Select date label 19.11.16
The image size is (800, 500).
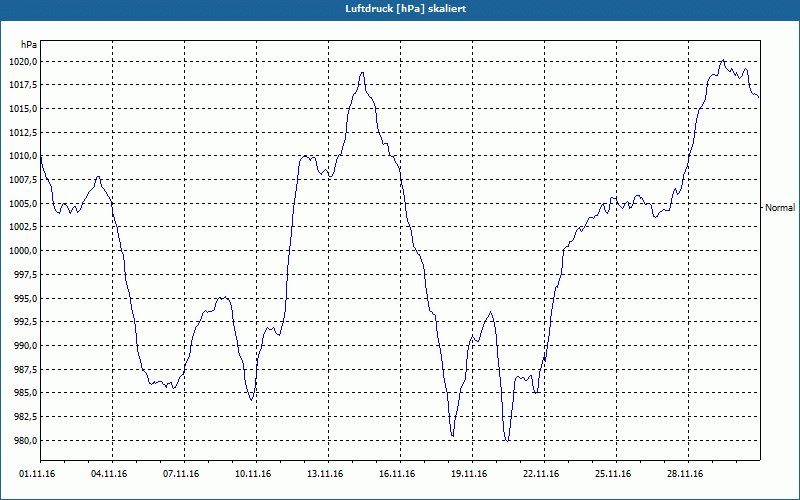[x=469, y=474]
